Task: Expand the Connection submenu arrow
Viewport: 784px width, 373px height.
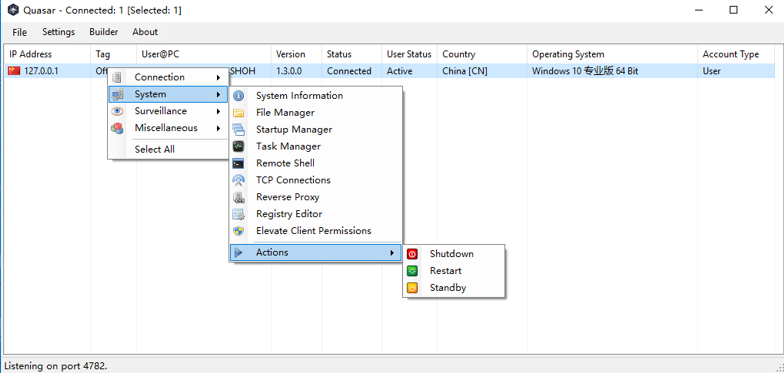Action: pos(218,78)
